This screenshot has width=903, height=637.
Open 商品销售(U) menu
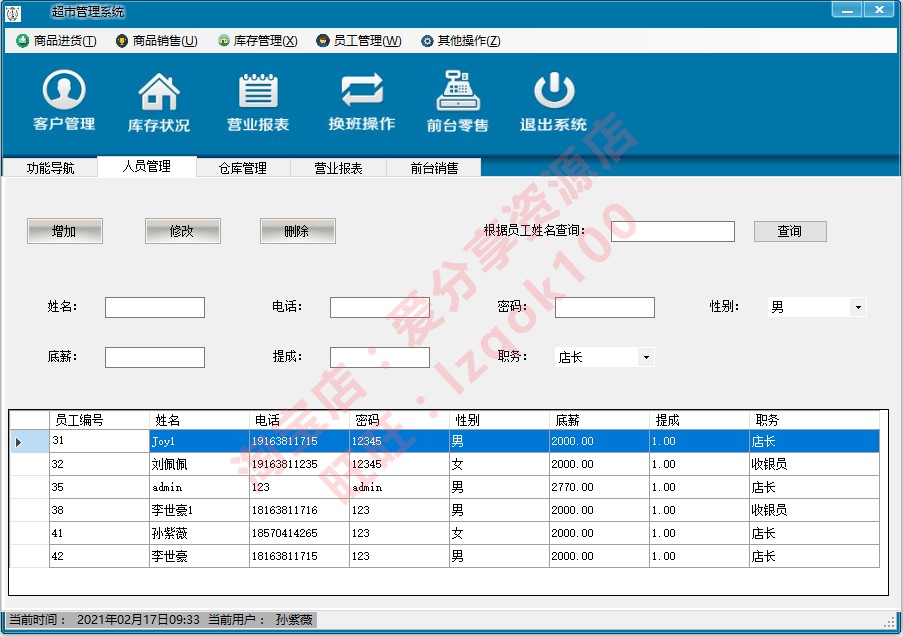(x=157, y=41)
